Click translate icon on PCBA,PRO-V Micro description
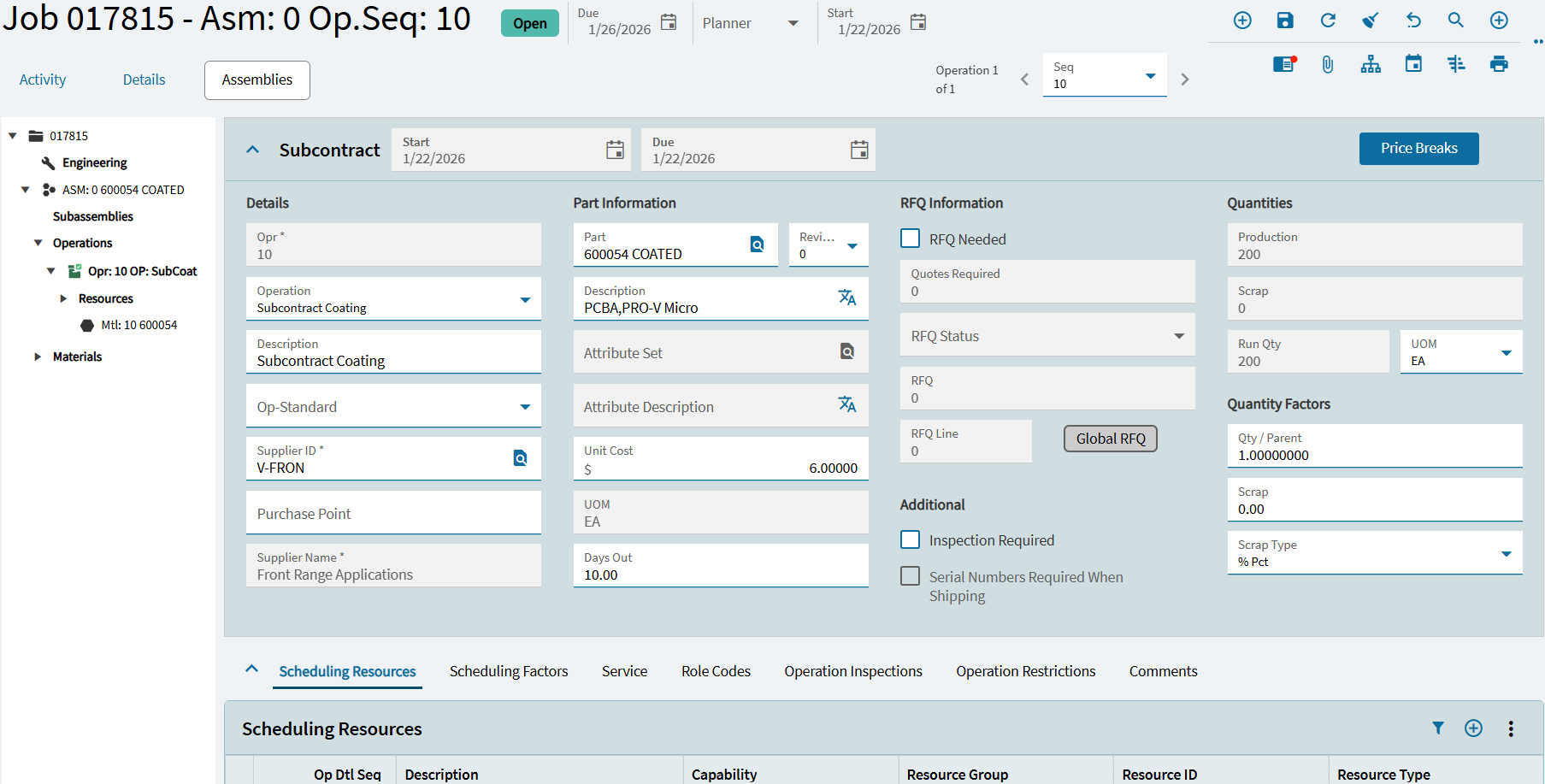Screen dimensions: 1545x784 [847, 298]
